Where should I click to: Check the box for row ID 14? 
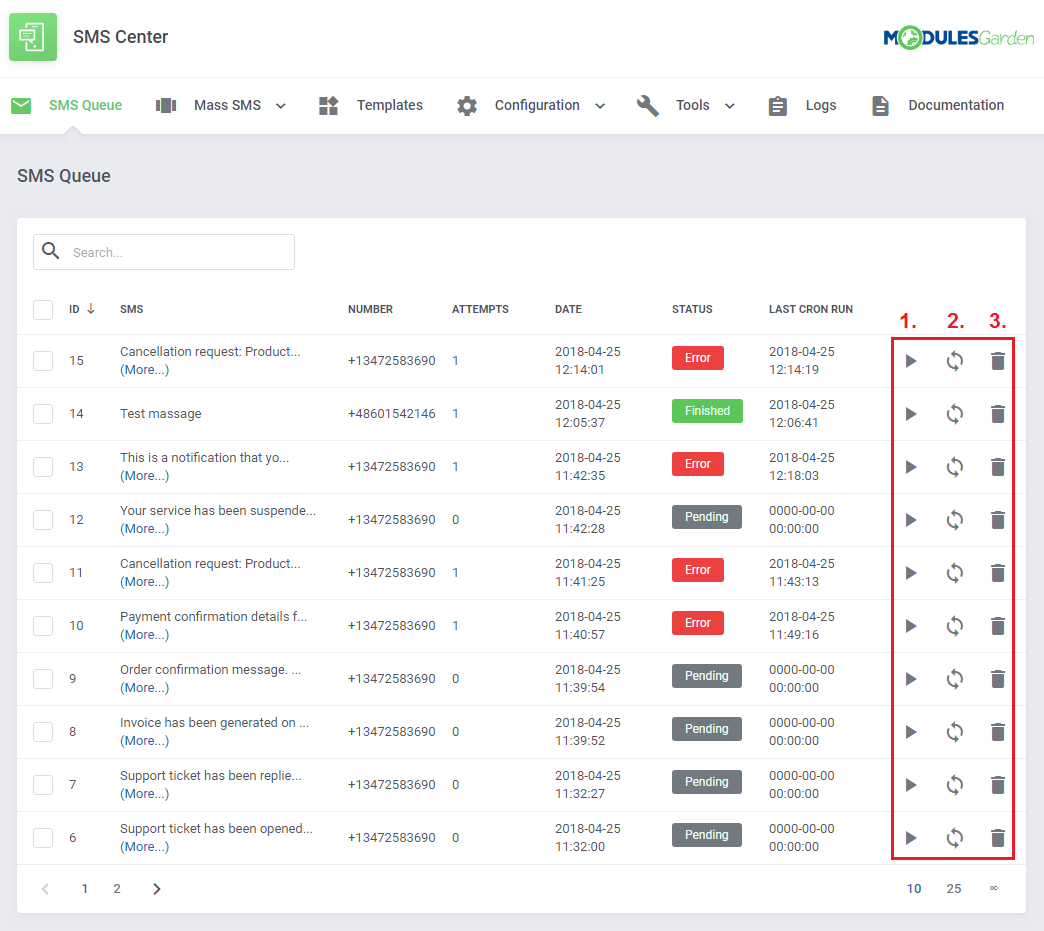43,414
